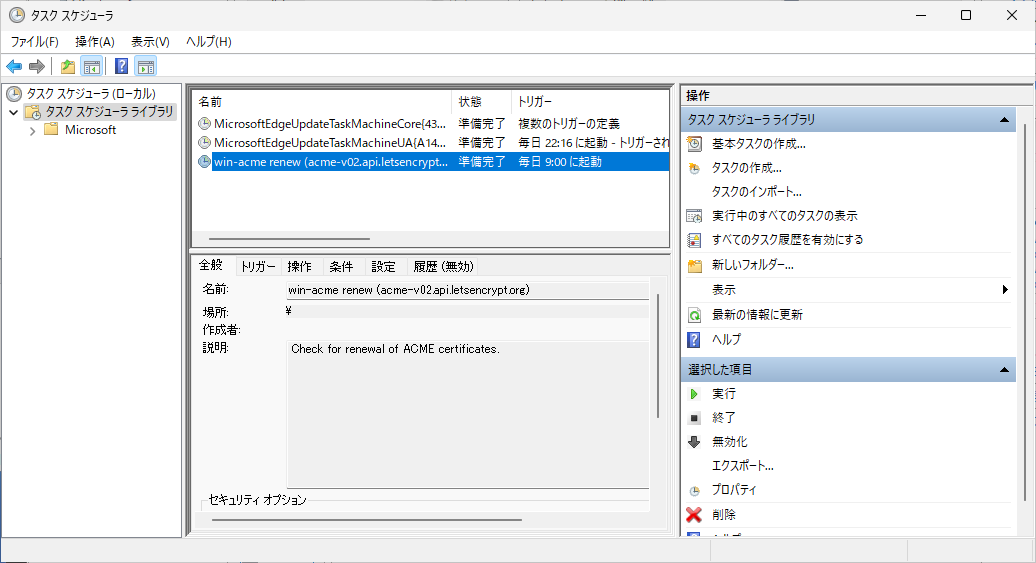Click the clock icon of MicrosoftEdgeUpdateTaskMachineCore task
The height and width of the screenshot is (563, 1036).
pos(205,124)
